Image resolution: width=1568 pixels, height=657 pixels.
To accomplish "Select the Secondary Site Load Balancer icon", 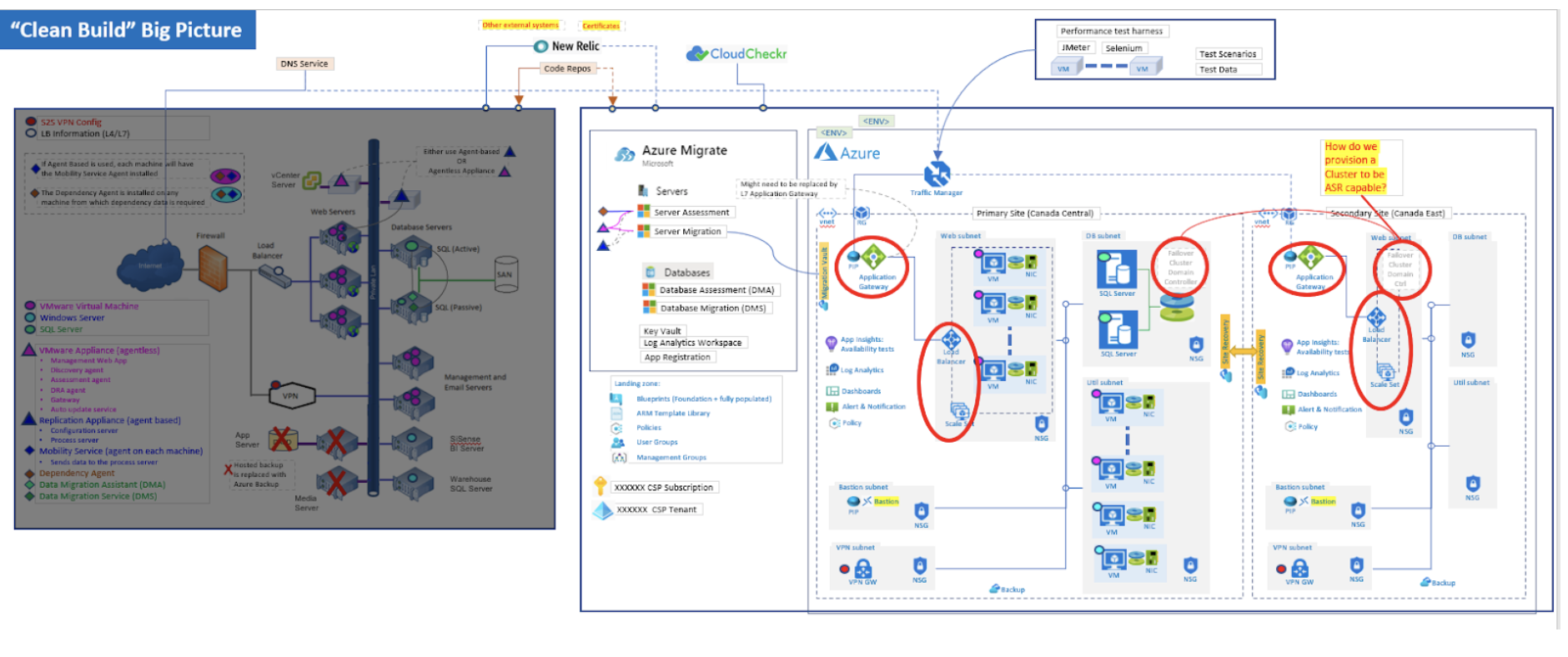I will tap(1376, 317).
